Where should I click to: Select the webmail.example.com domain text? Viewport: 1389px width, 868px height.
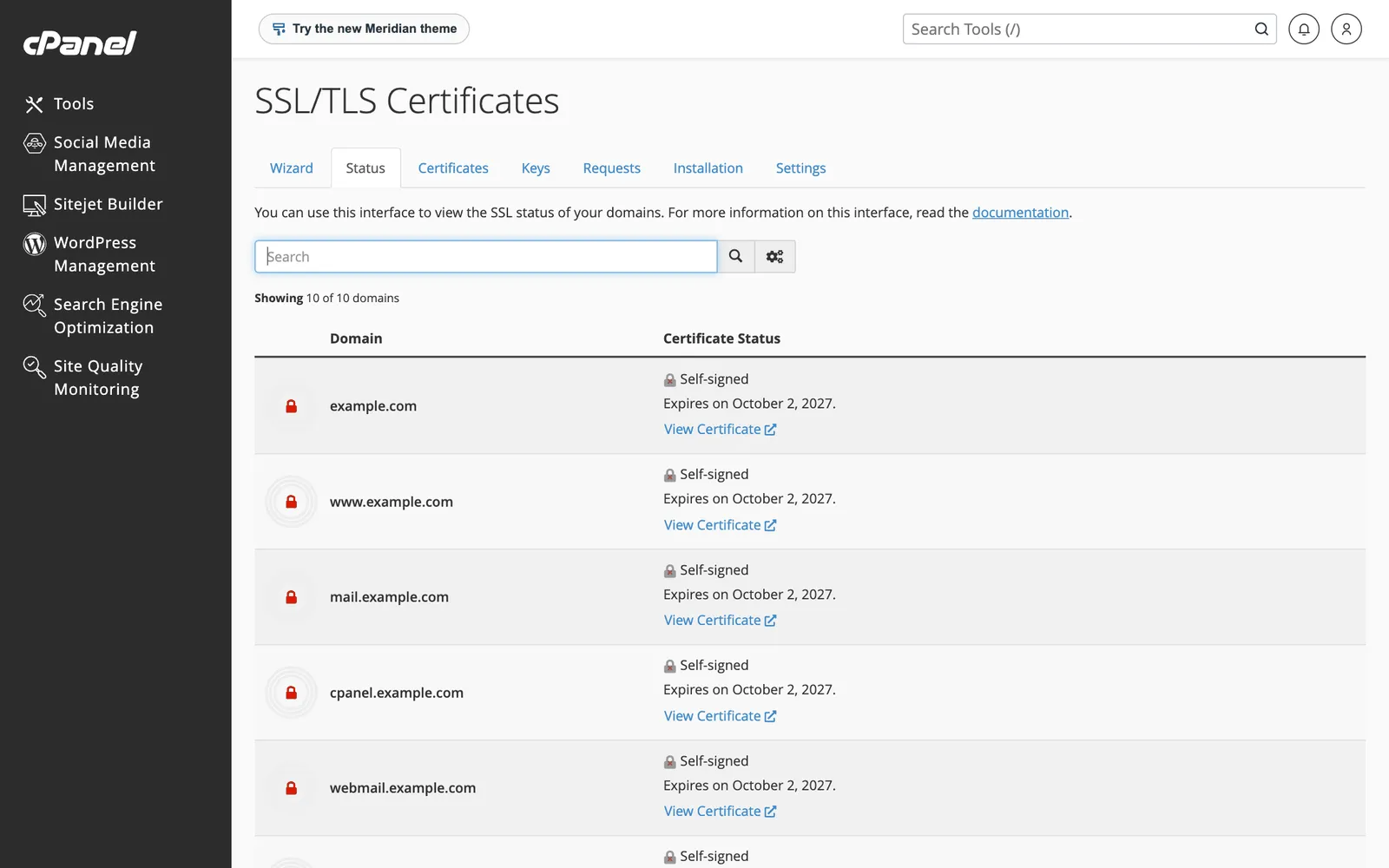[403, 788]
